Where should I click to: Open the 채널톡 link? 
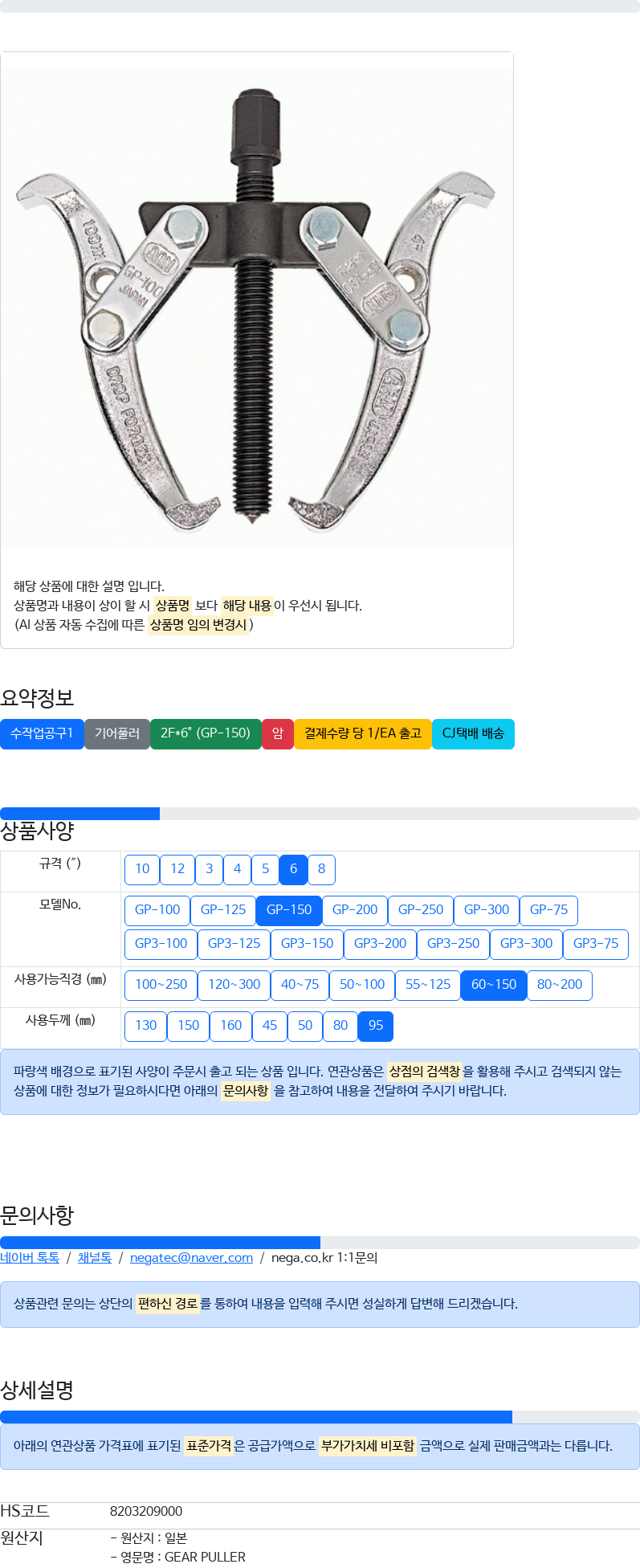pos(95,1258)
